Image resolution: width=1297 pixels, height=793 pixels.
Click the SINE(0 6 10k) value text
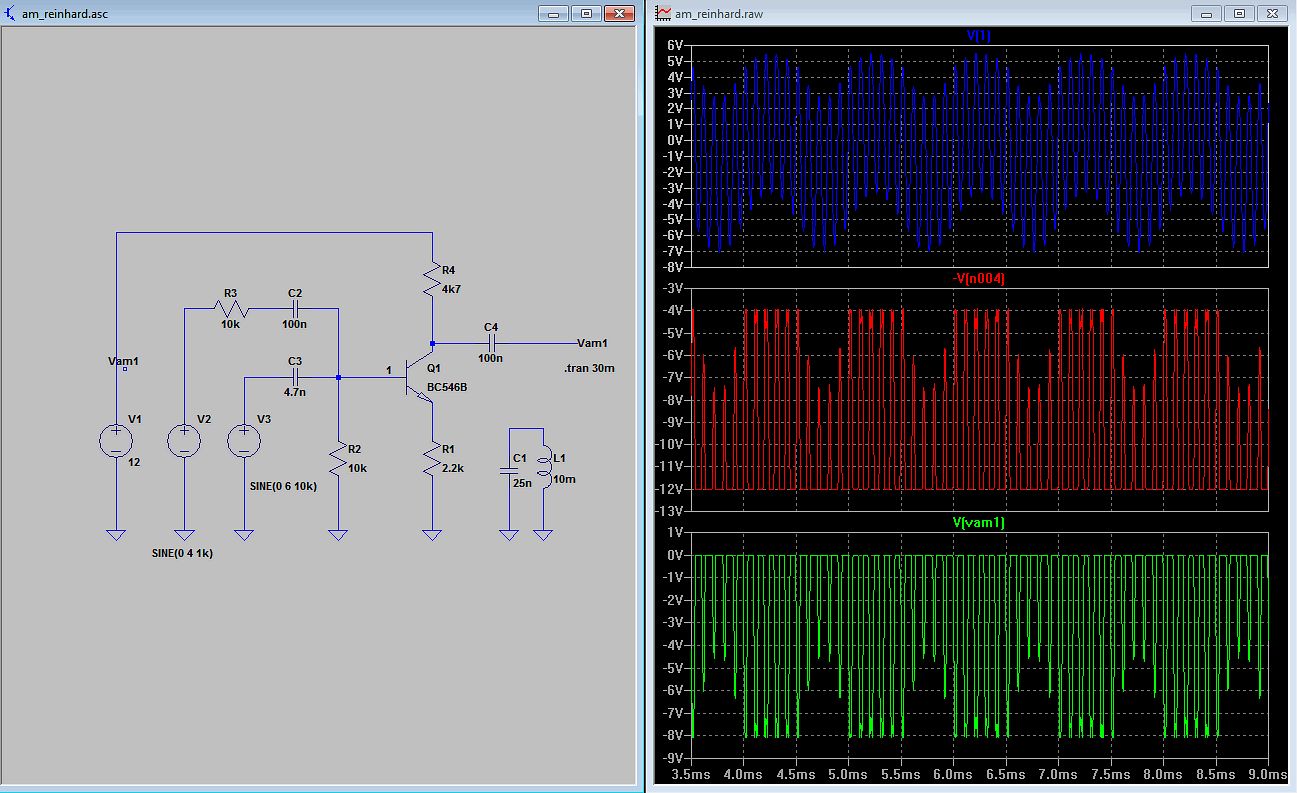coord(283,486)
